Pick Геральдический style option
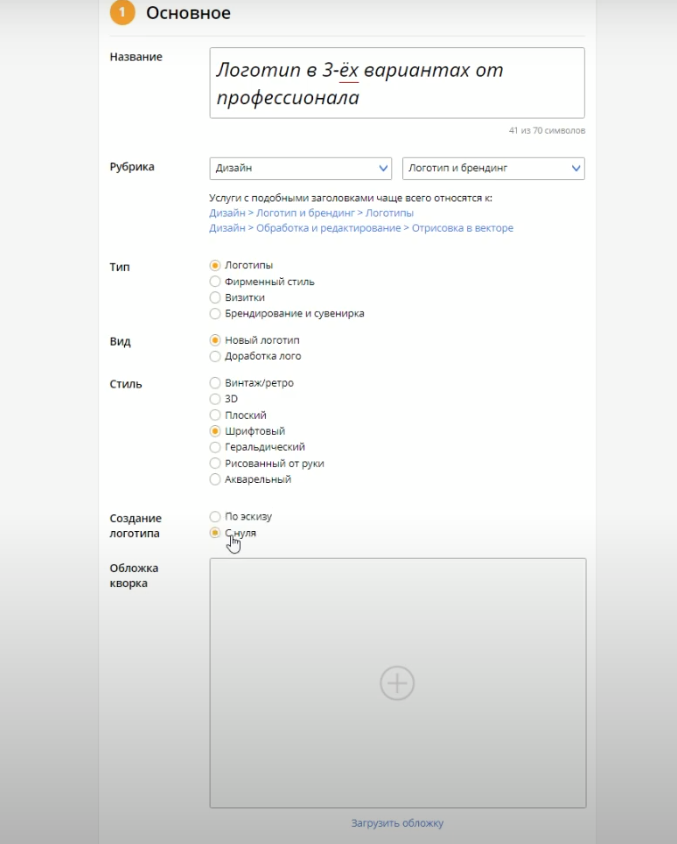Image resolution: width=677 pixels, height=844 pixels. pyautogui.click(x=215, y=447)
